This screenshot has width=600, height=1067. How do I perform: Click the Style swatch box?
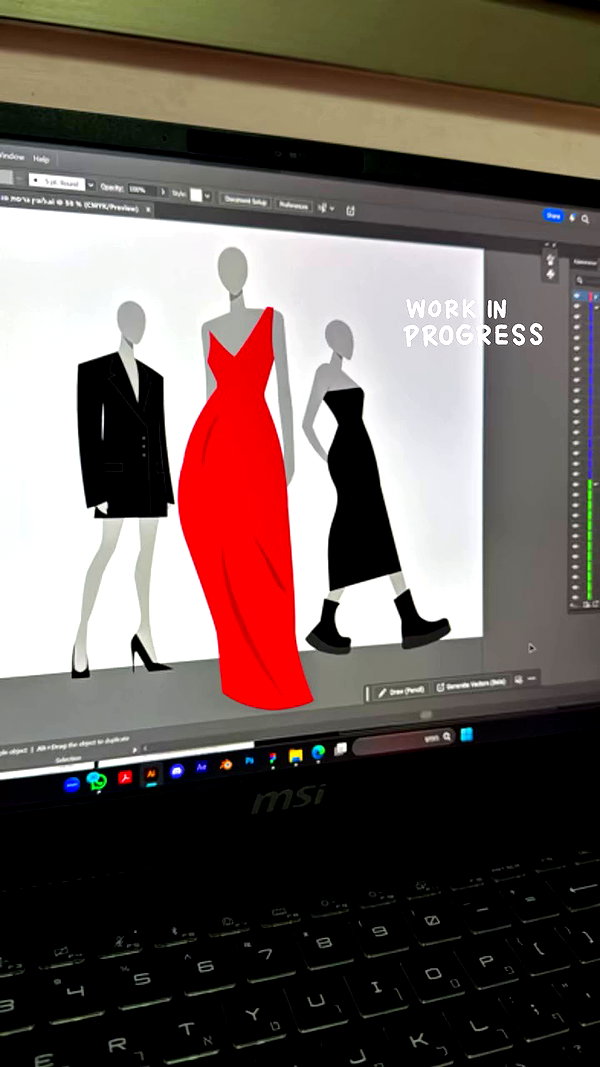(196, 195)
